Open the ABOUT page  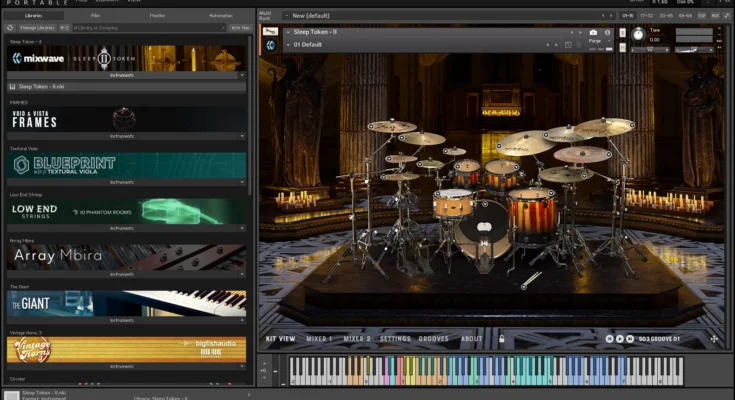[471, 339]
